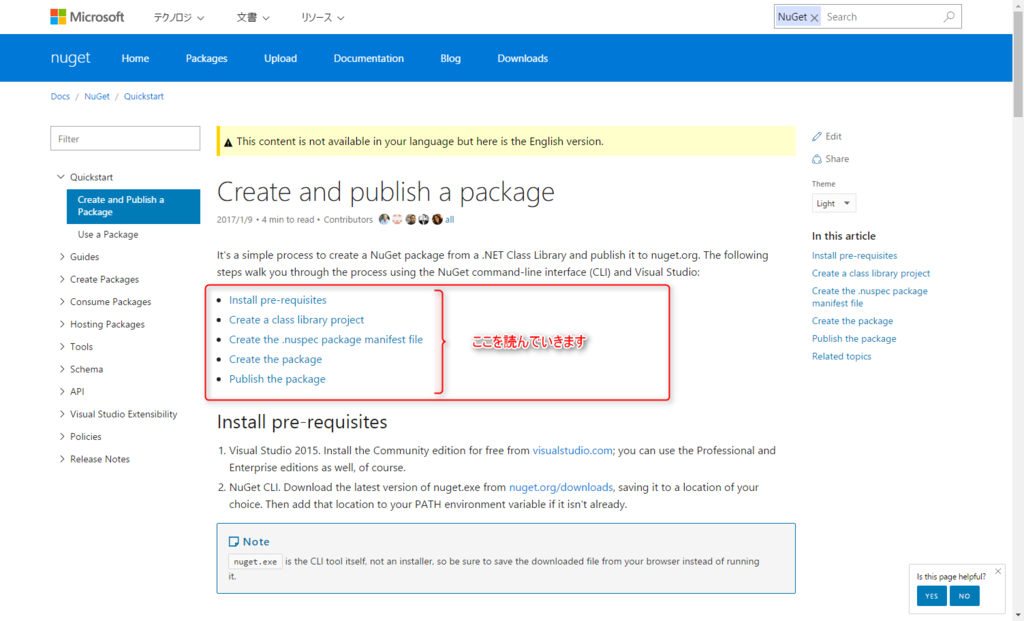Expand the Guides tree node
This screenshot has width=1024, height=621.
pyautogui.click(x=62, y=257)
